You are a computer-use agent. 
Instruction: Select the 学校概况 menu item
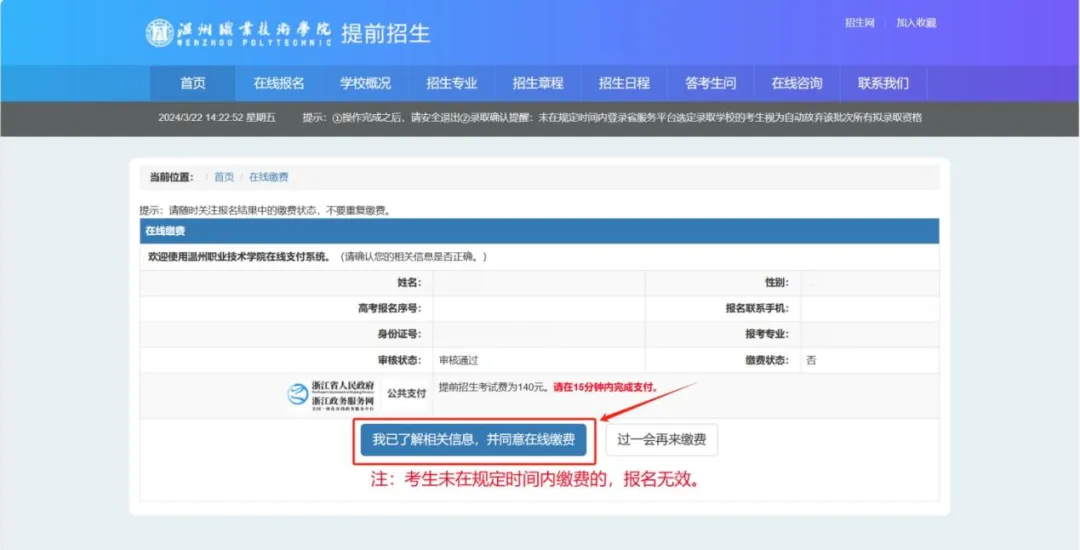(365, 83)
